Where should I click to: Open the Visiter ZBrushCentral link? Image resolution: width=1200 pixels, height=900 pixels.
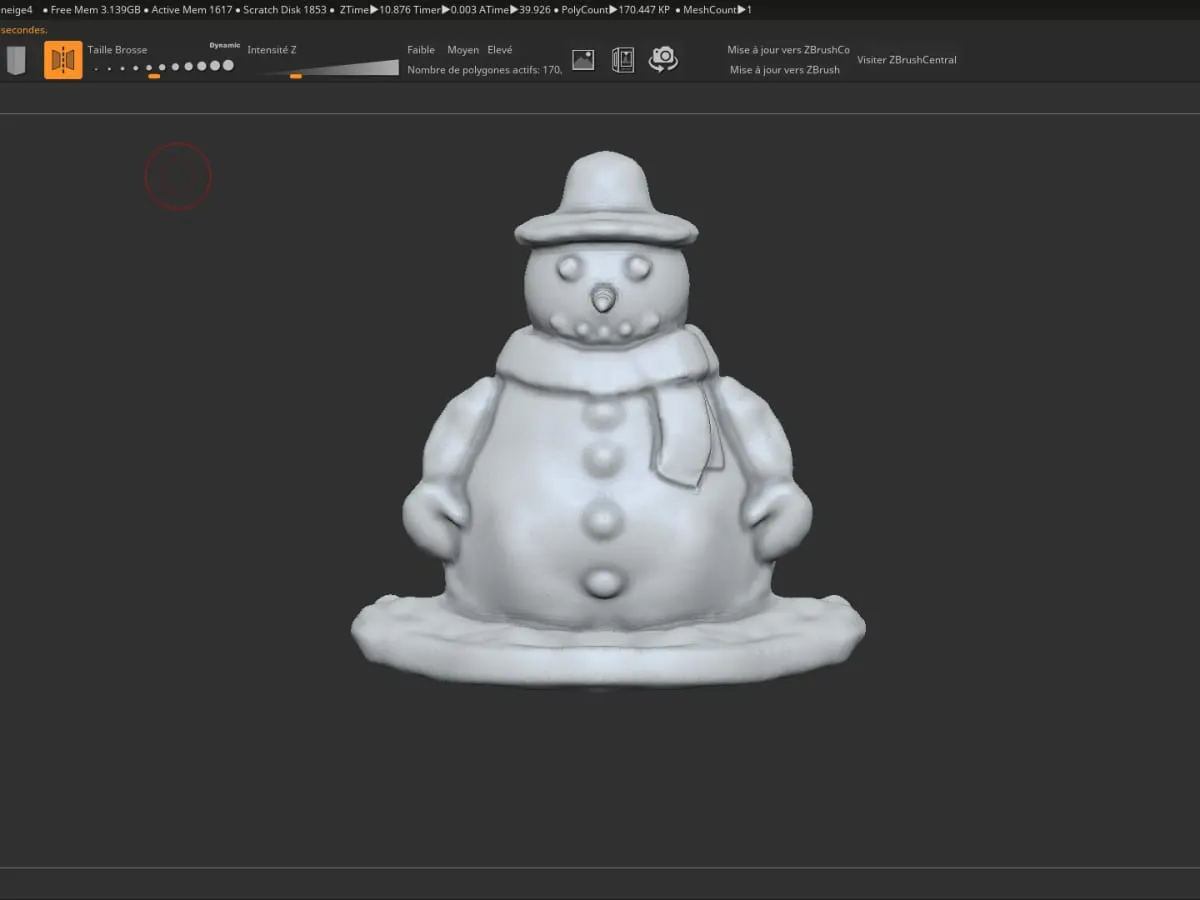pos(907,60)
